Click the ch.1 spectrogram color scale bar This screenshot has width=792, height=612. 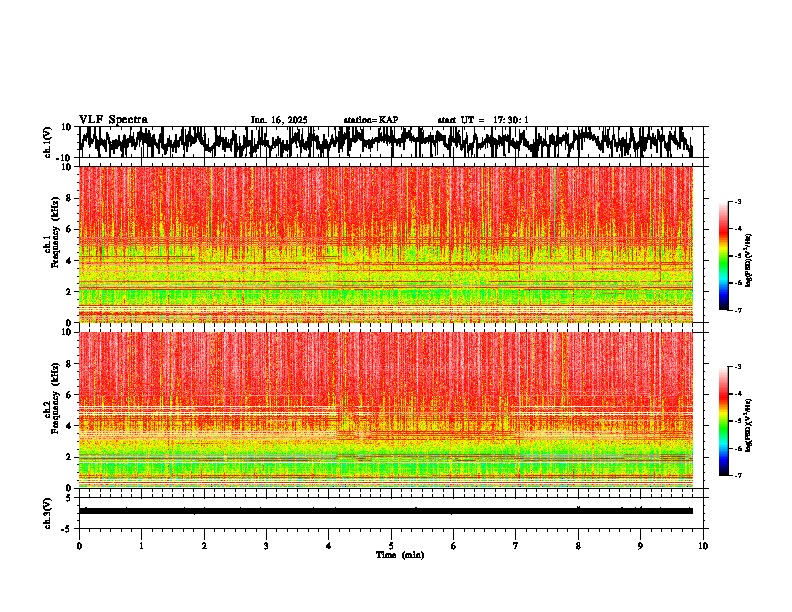tap(723, 256)
